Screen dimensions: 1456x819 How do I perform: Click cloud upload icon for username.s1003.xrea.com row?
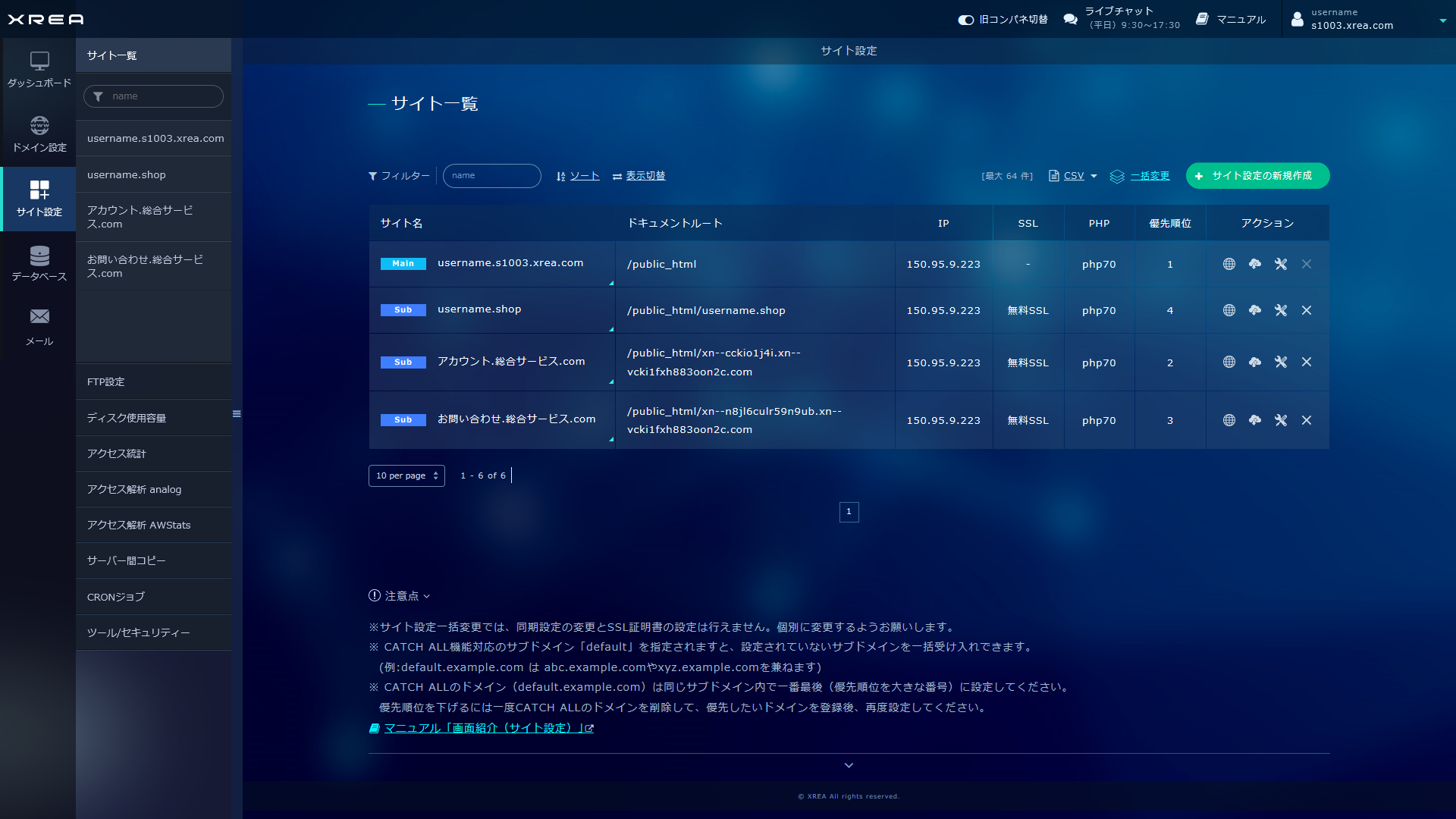[1255, 264]
